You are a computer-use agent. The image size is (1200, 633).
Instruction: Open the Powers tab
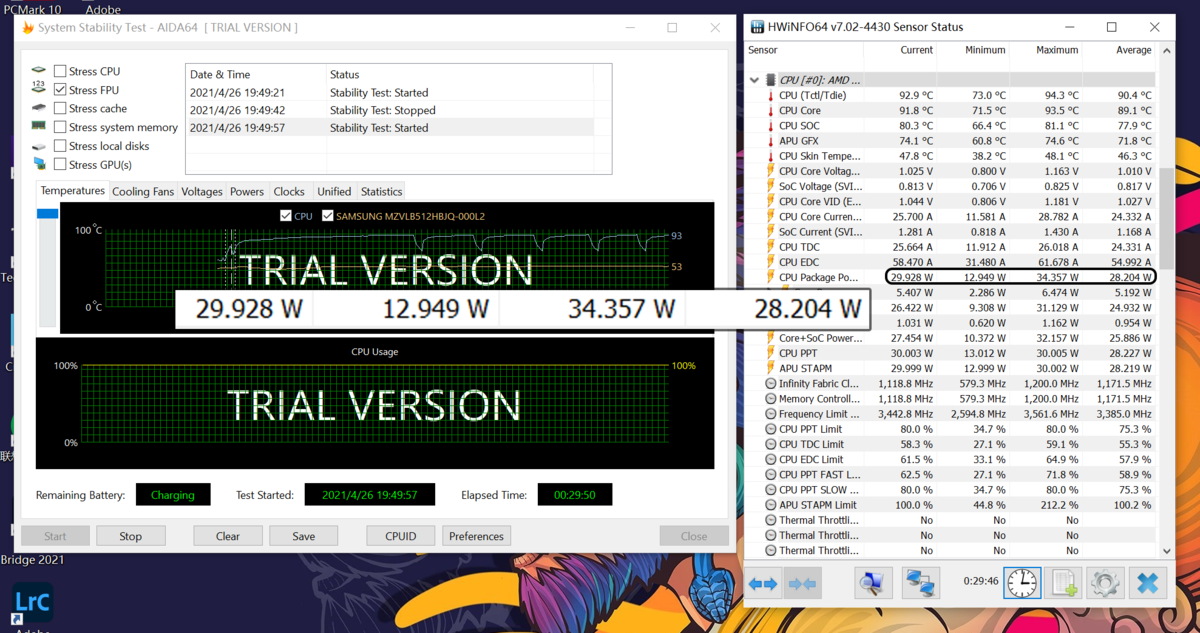pos(247,192)
